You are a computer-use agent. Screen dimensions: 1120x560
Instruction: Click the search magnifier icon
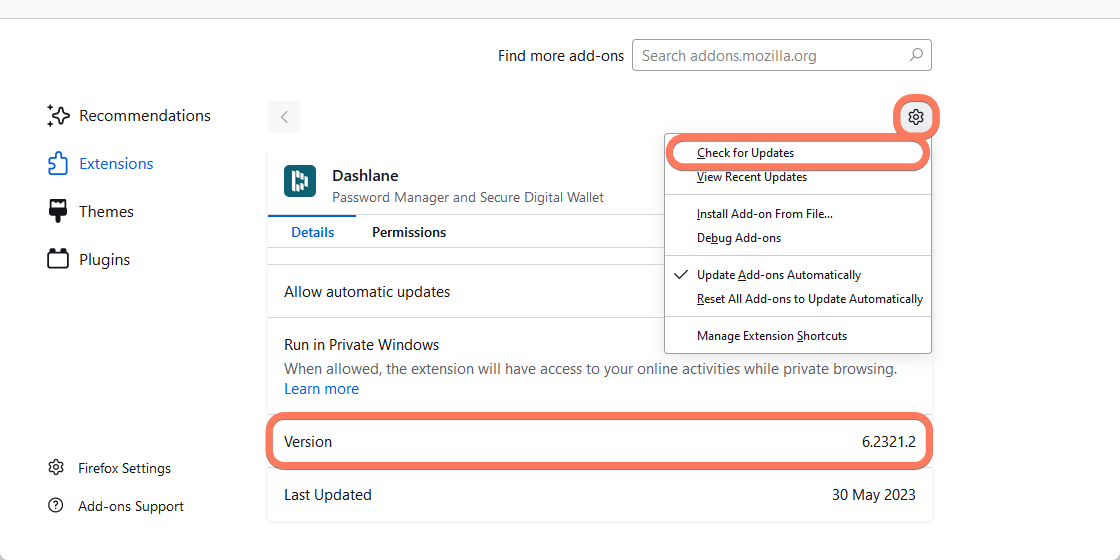click(916, 55)
